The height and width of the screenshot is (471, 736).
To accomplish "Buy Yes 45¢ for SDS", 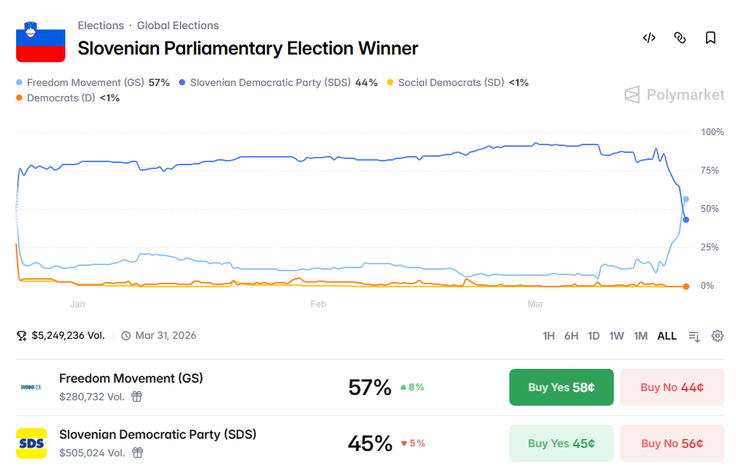I will (561, 443).
